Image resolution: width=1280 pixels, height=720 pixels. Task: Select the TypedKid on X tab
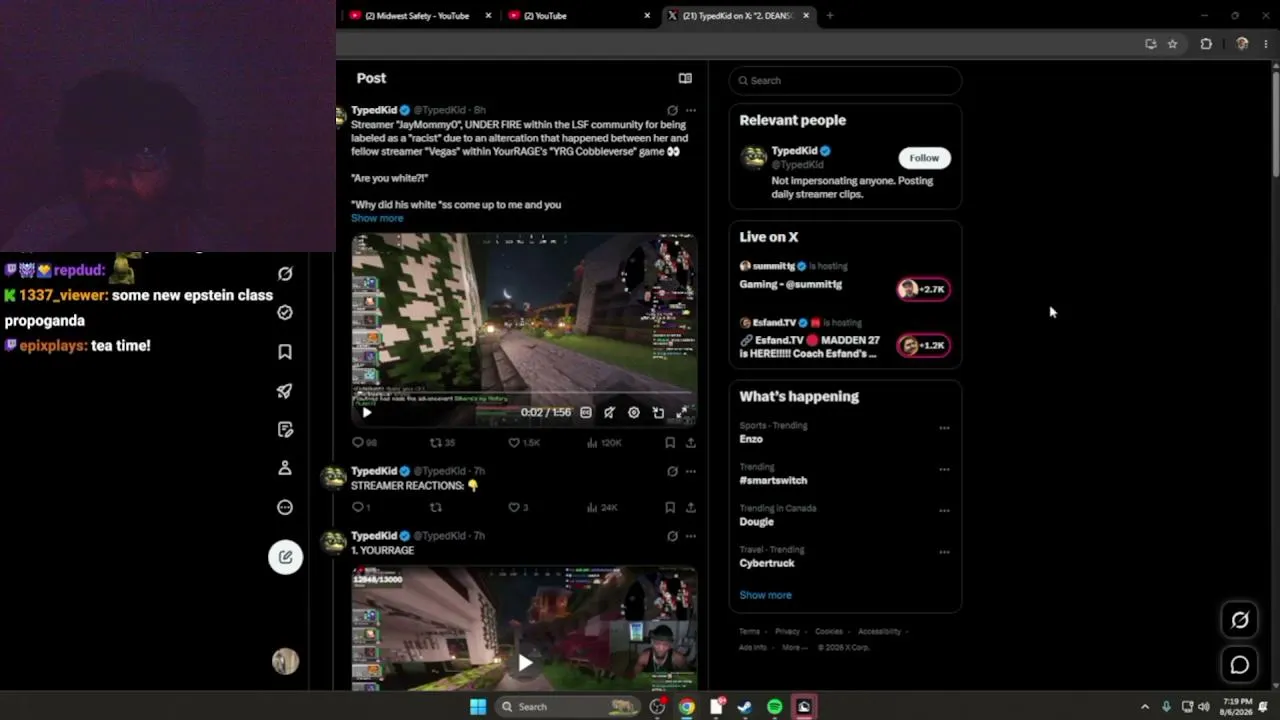pos(738,15)
